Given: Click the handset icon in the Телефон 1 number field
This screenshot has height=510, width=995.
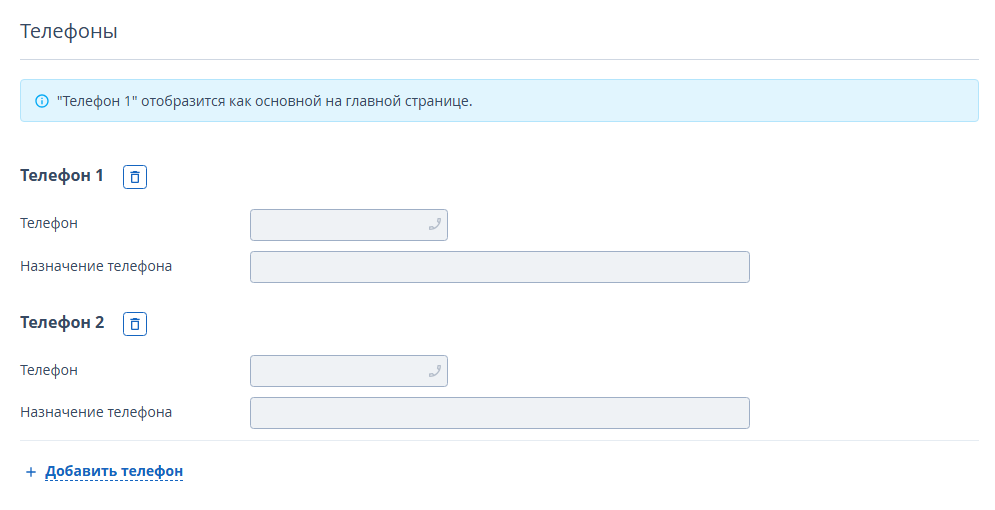Looking at the screenshot, I should 435,225.
